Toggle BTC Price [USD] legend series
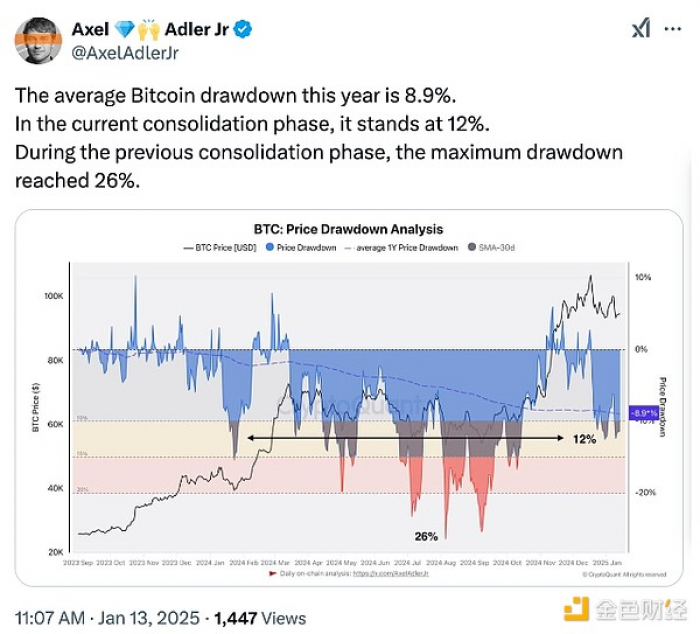The height and width of the screenshot is (634, 700). [x=220, y=247]
